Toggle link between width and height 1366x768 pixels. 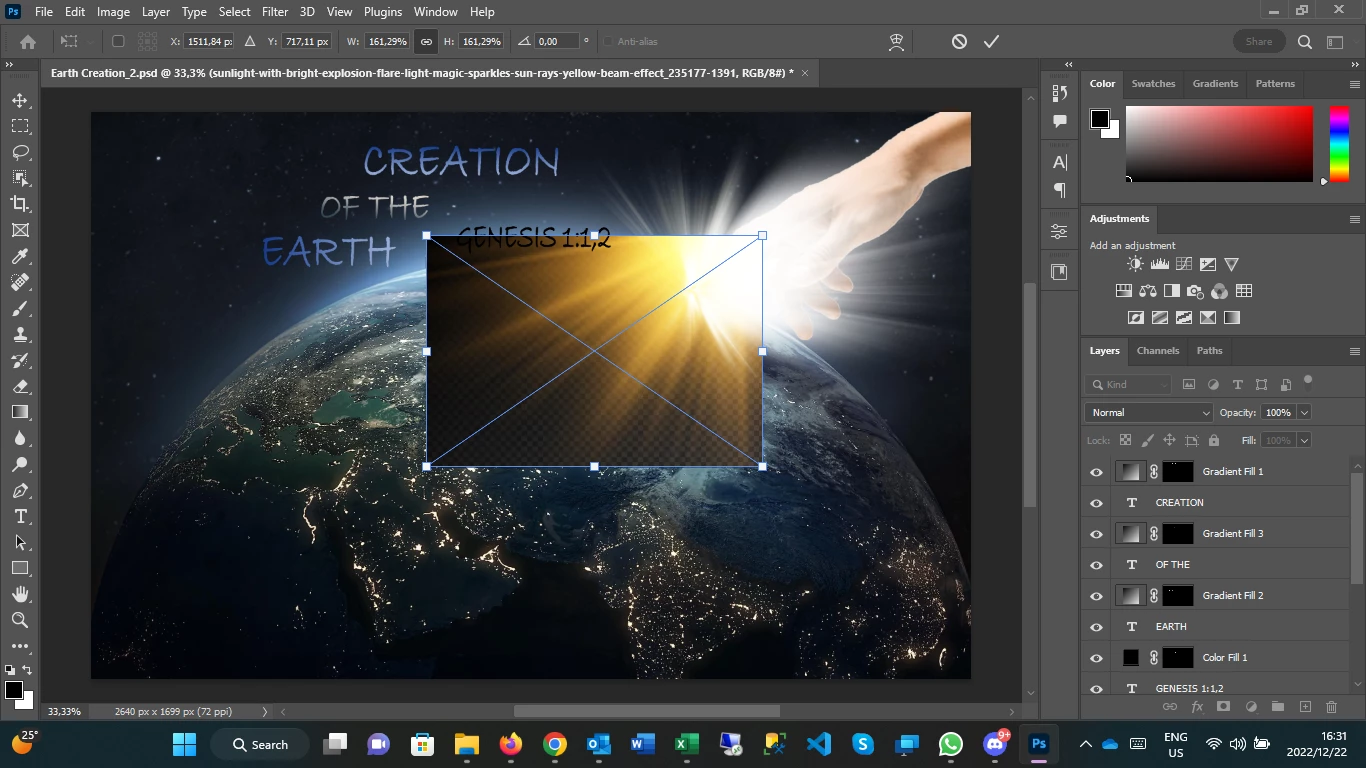(x=426, y=41)
